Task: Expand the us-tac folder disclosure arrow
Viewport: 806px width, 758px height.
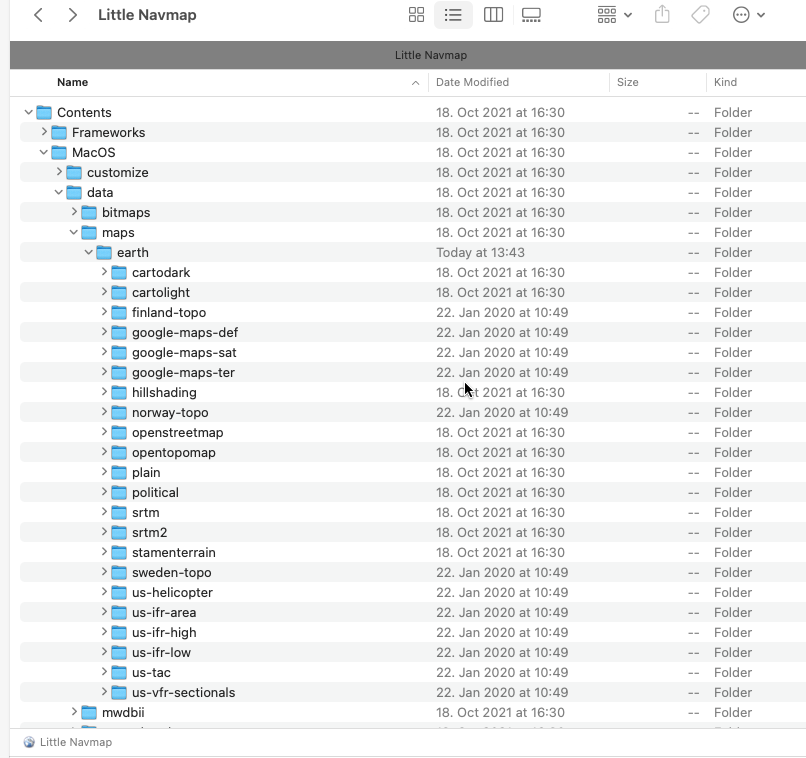Action: [104, 672]
